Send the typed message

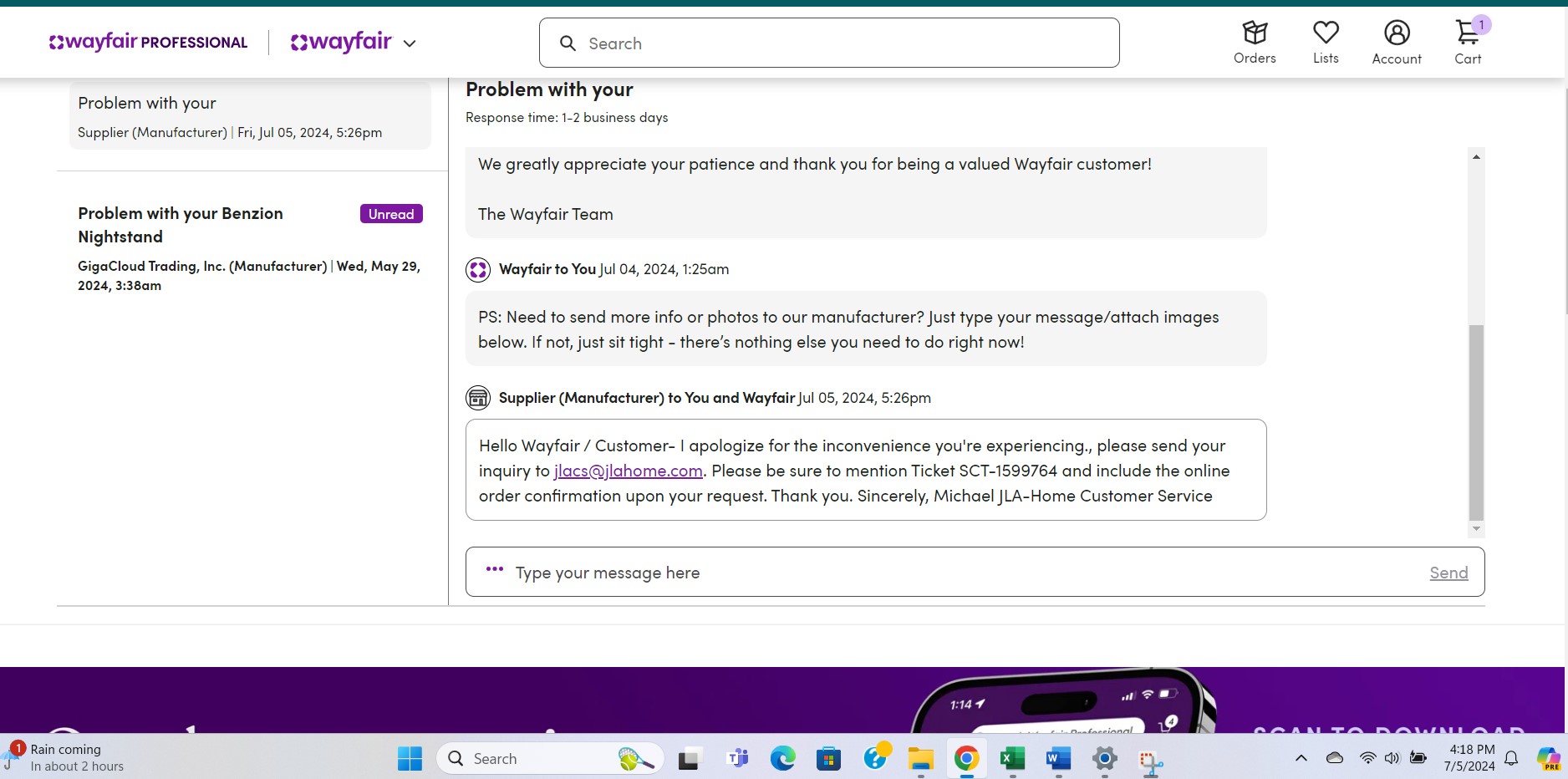pyautogui.click(x=1448, y=573)
